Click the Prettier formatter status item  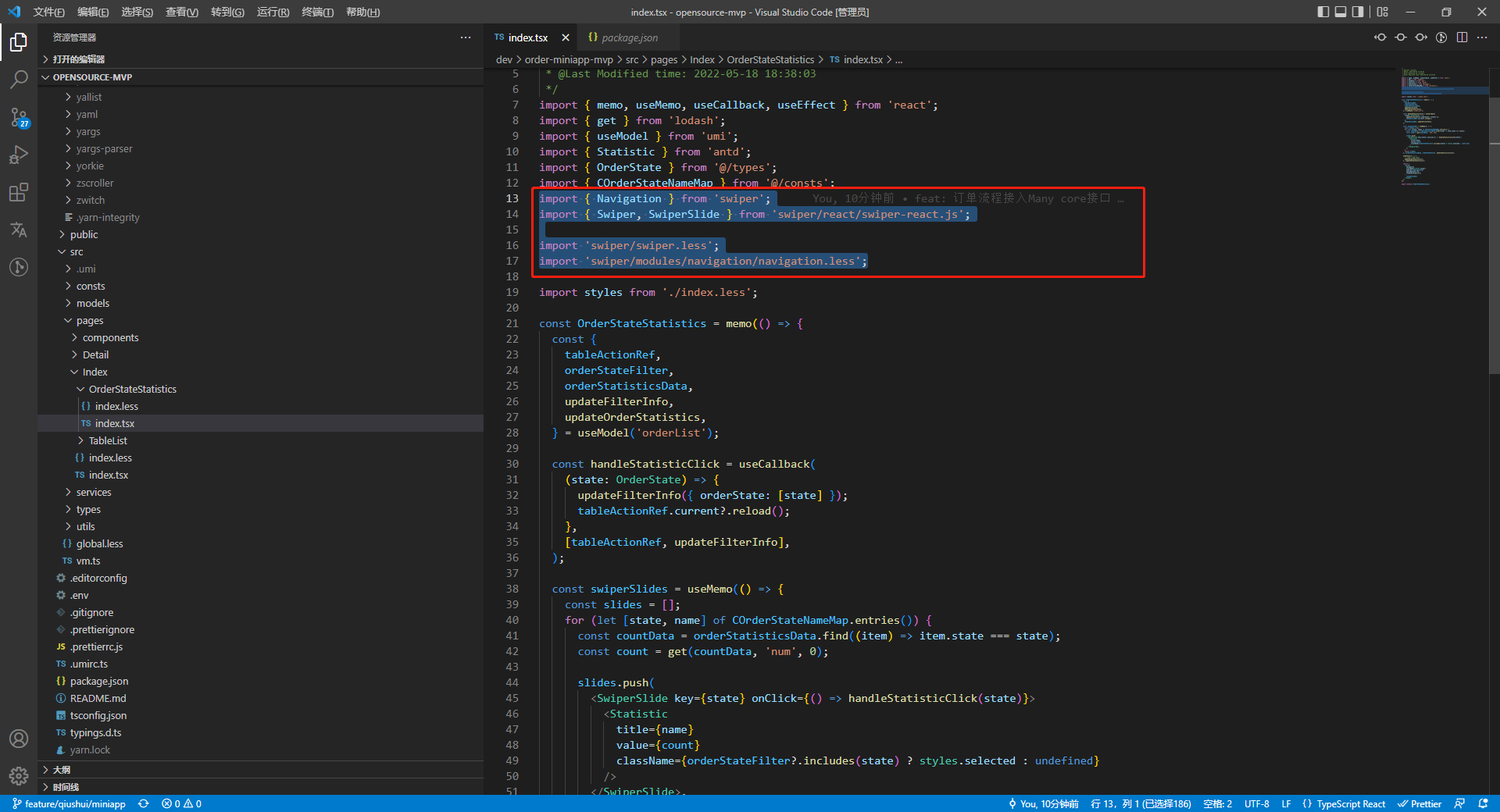point(1420,803)
